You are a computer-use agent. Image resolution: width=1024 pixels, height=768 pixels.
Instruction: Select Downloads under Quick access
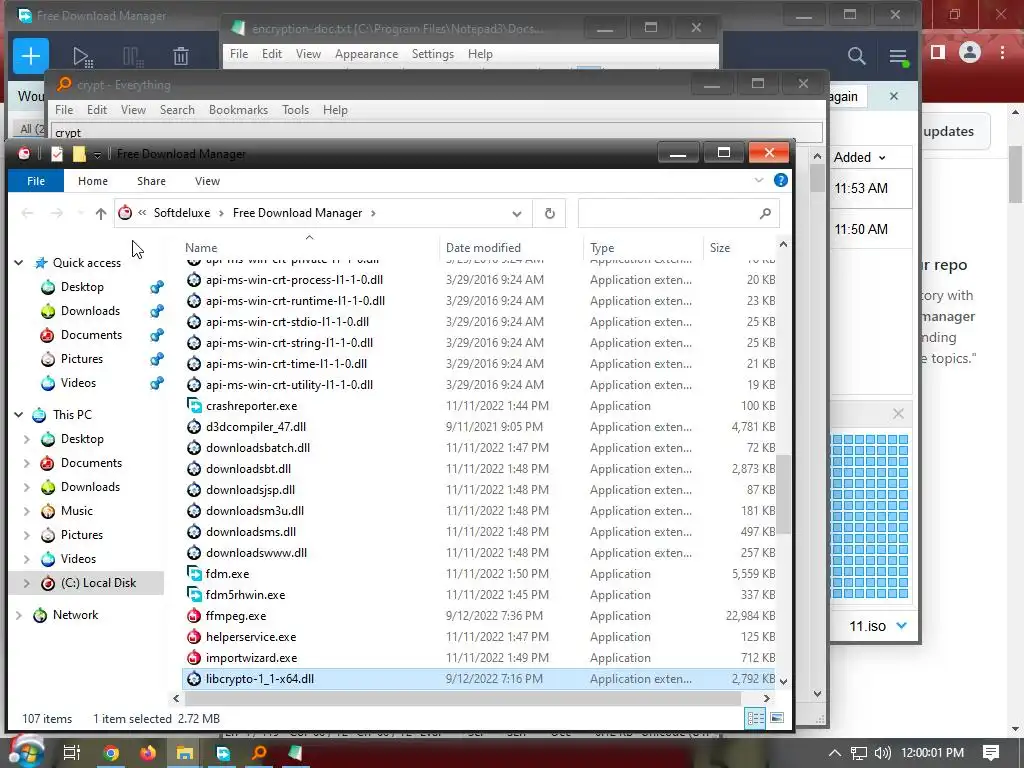coord(90,311)
